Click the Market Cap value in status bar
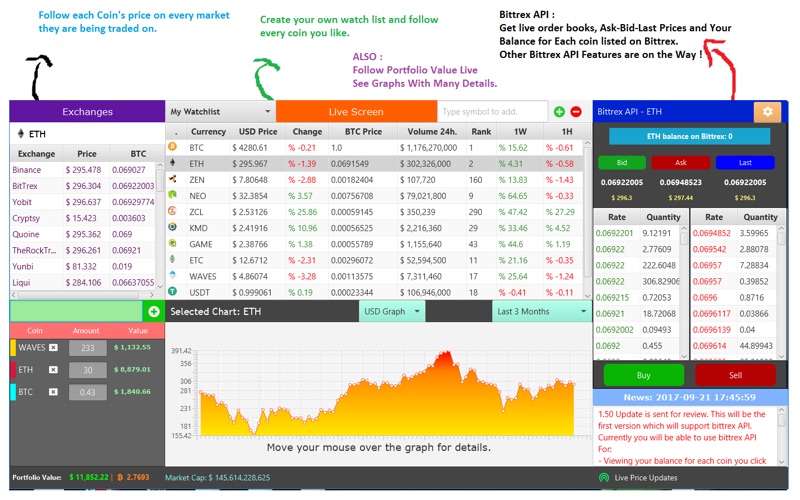Viewport: 800px width, 500px height. [x=239, y=478]
